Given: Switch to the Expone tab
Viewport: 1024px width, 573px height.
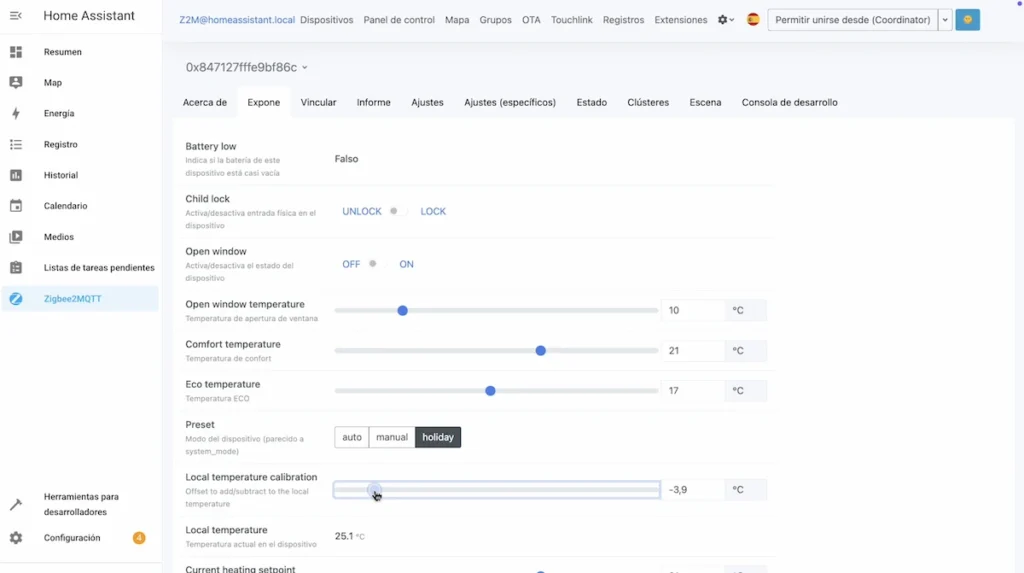Looking at the screenshot, I should (x=263, y=103).
